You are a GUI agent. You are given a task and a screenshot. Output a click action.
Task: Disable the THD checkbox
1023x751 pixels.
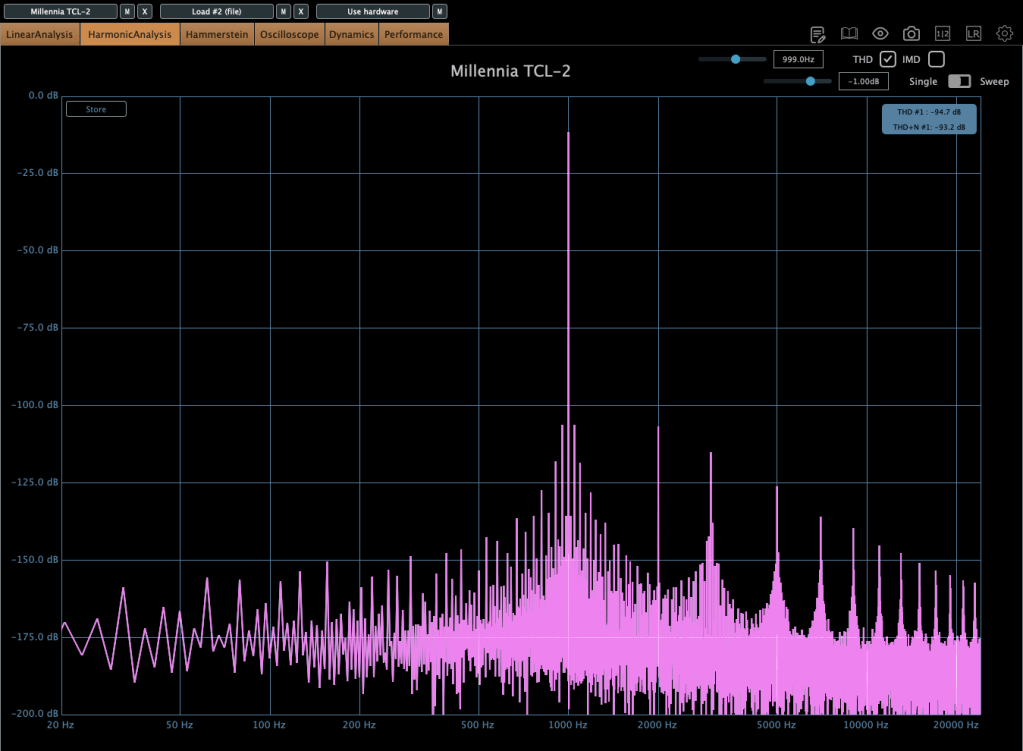tap(887, 59)
